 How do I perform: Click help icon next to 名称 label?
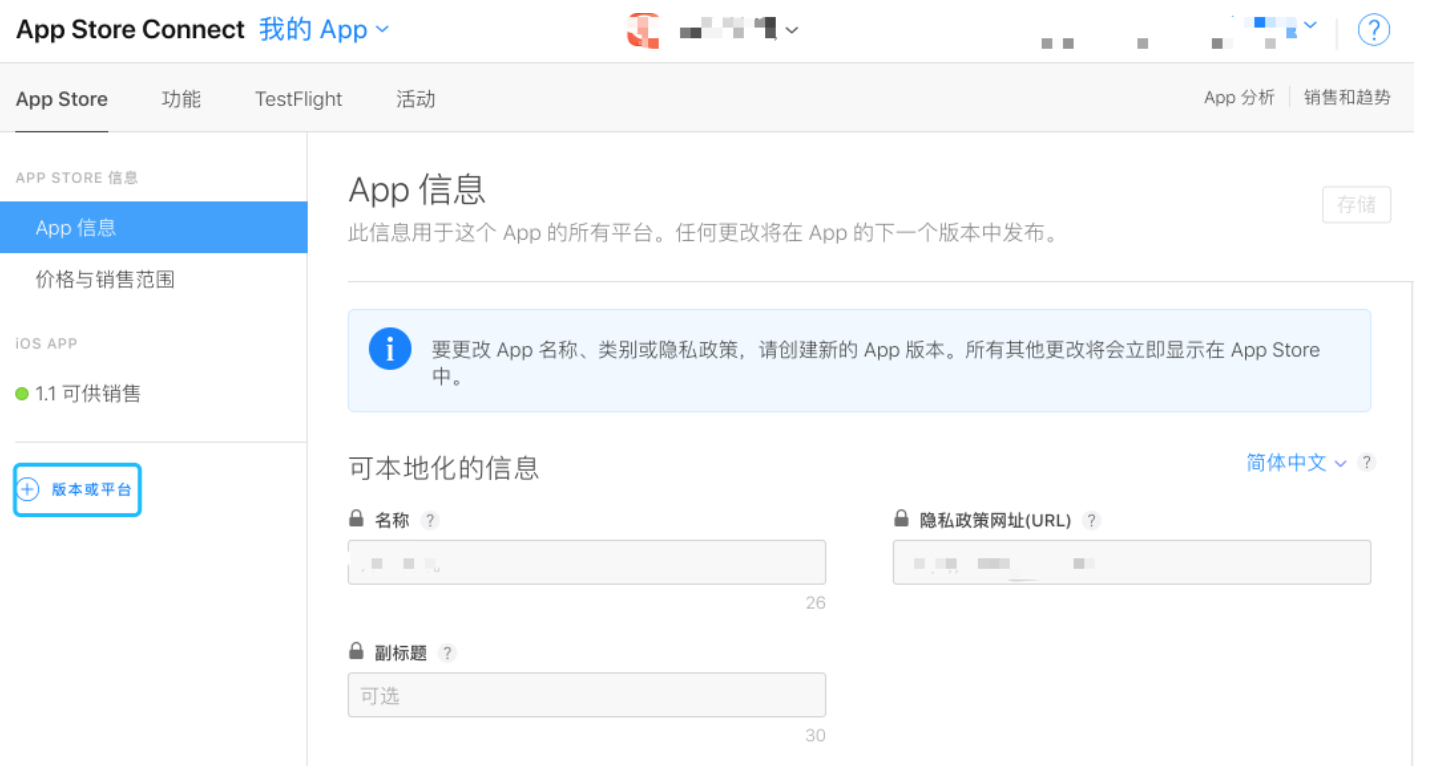tap(429, 520)
